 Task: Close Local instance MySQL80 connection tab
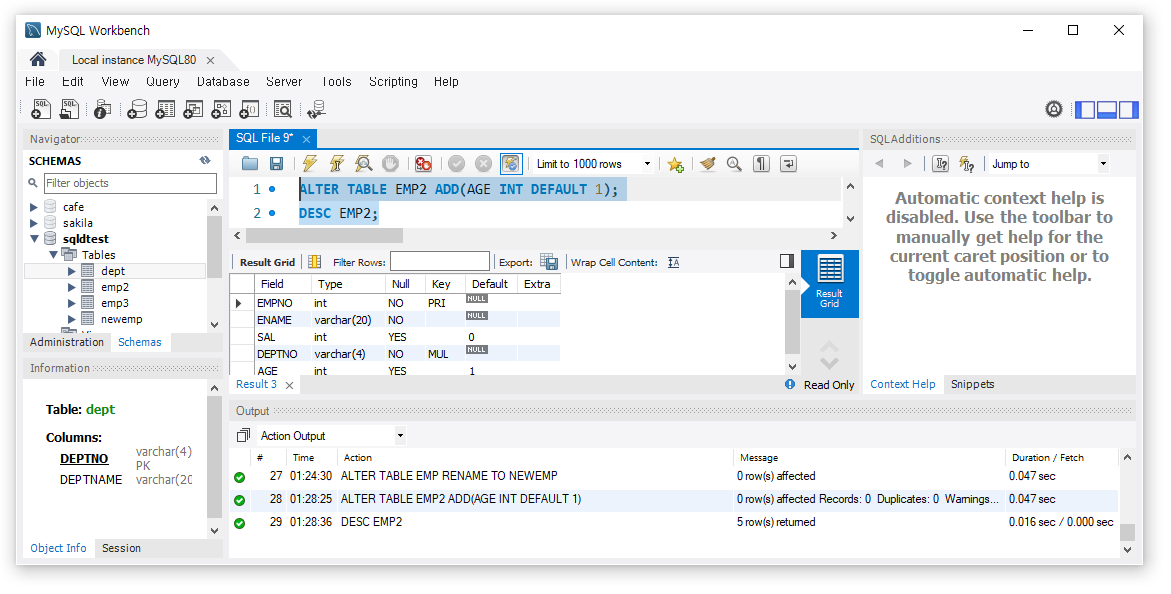(x=211, y=61)
